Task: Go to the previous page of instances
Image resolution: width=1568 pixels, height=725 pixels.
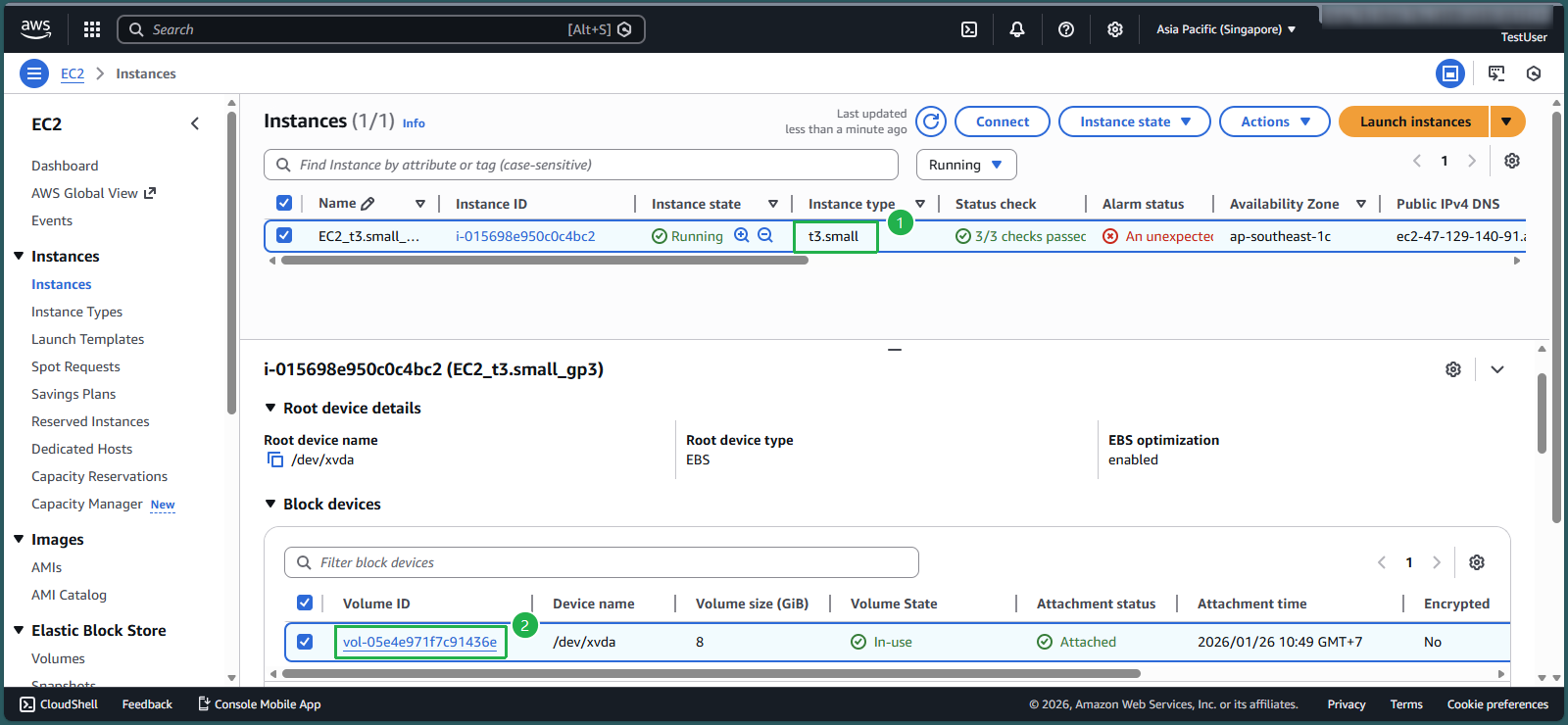Action: pos(1417,161)
